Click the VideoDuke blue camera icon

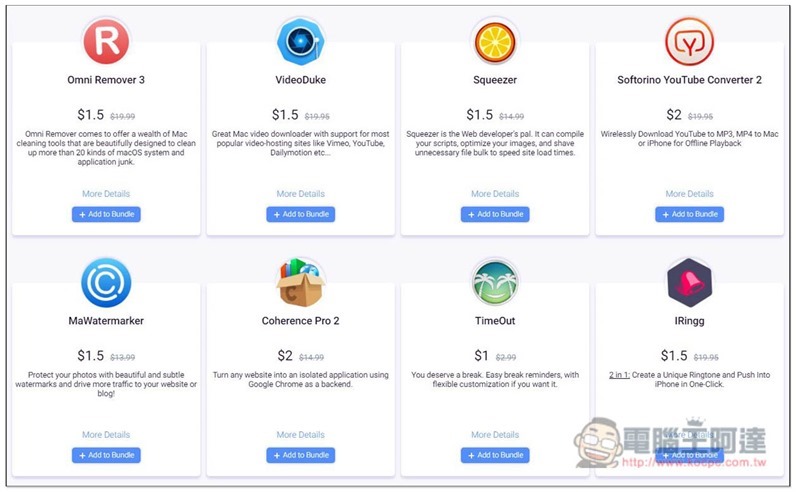(301, 41)
